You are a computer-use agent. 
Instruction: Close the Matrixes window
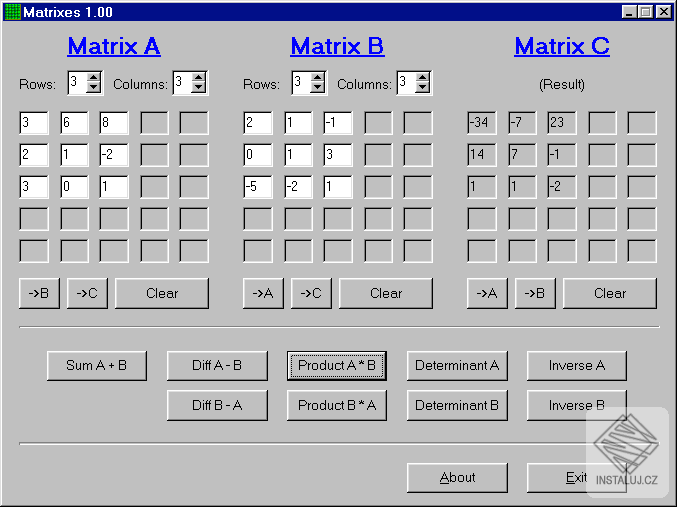click(x=664, y=12)
